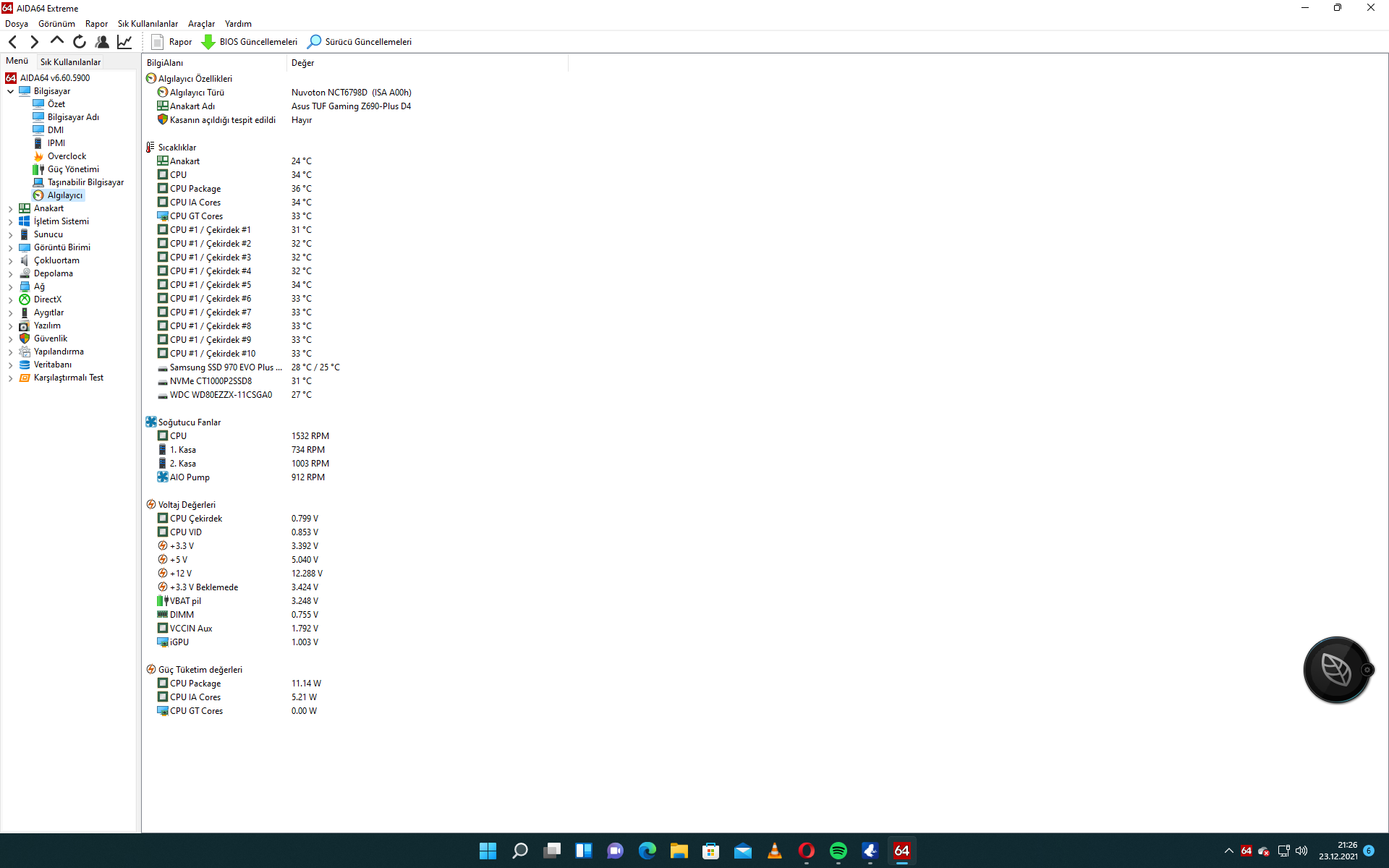
Task: Select Bilgisayar Adı tree item
Action: (73, 117)
